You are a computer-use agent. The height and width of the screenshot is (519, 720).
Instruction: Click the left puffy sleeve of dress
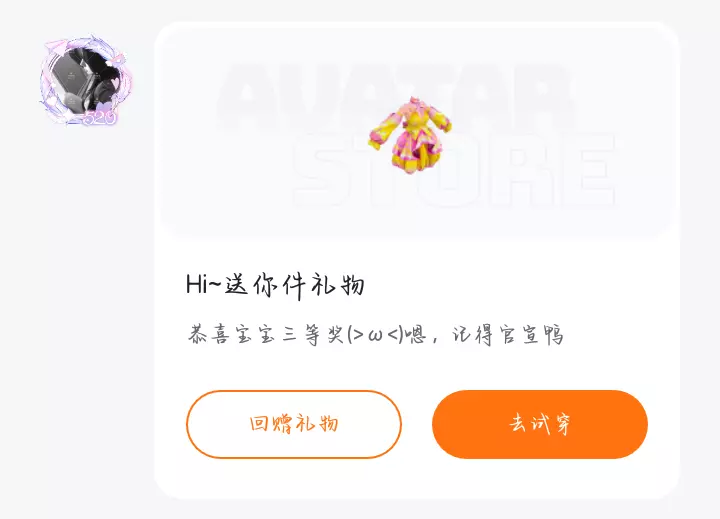pyautogui.click(x=383, y=131)
